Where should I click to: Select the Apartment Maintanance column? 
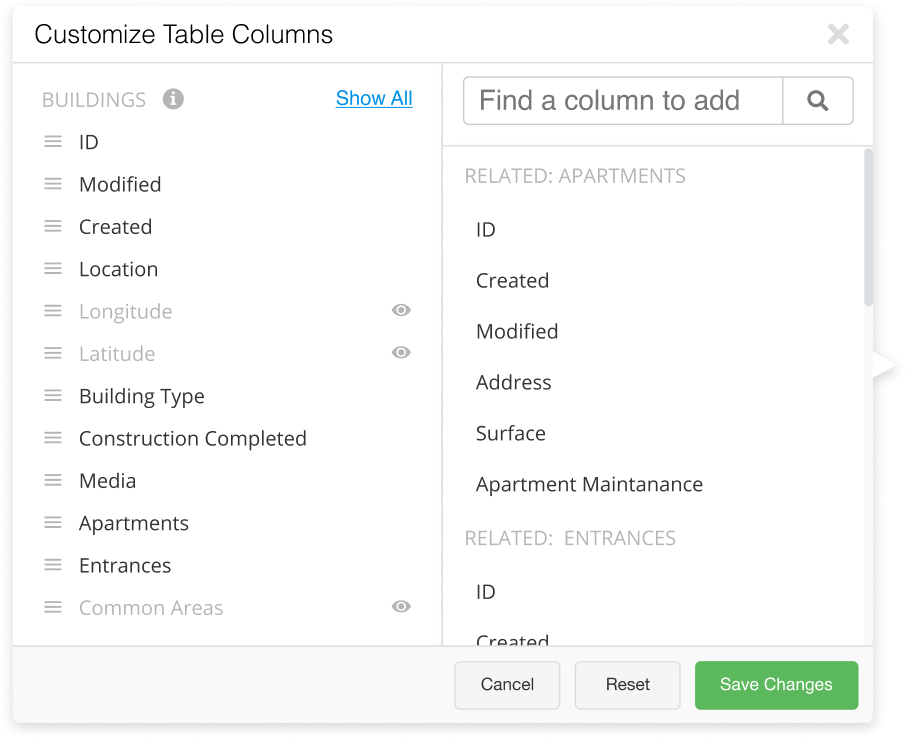588,483
